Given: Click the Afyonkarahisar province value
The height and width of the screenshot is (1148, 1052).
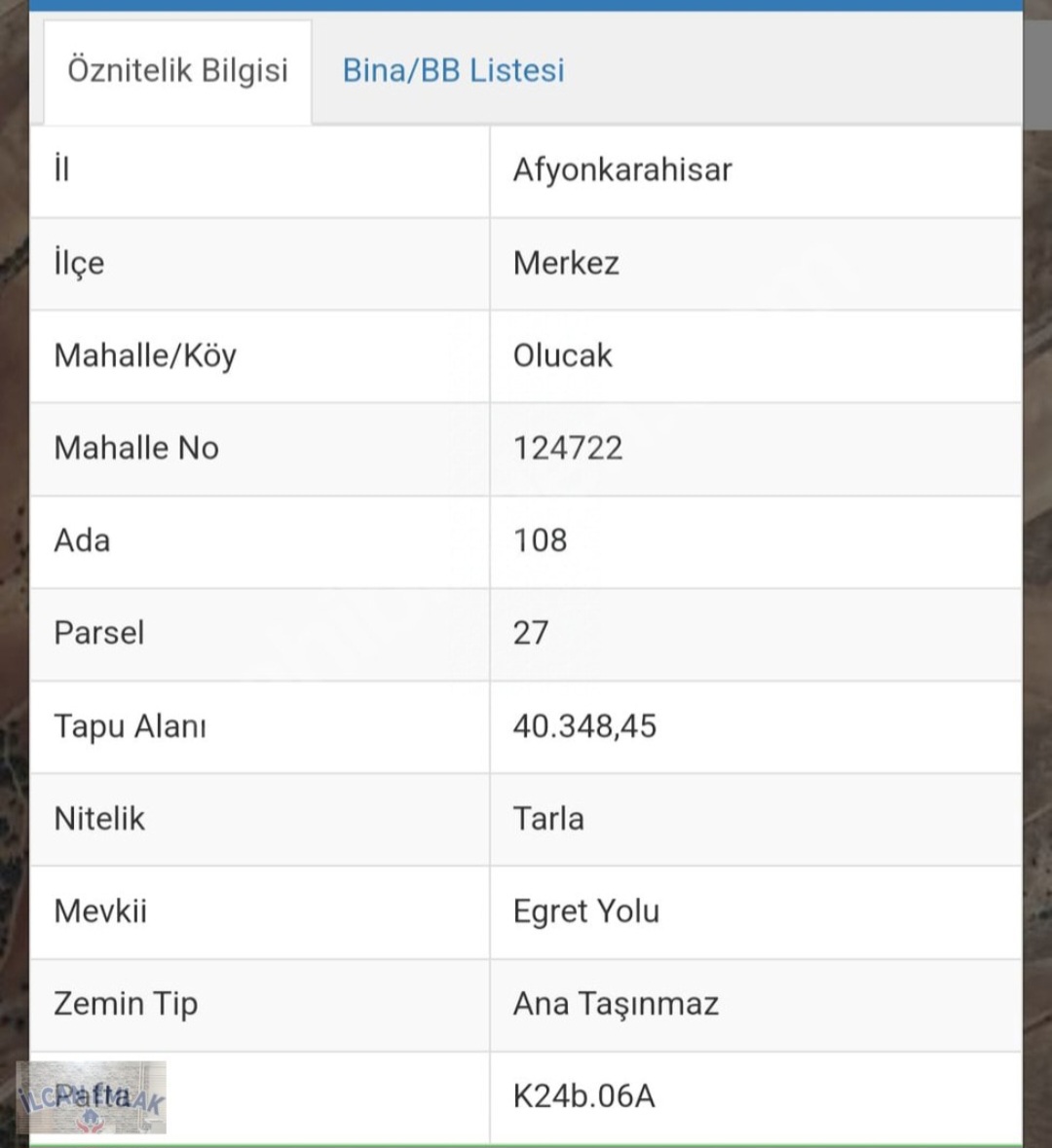Looking at the screenshot, I should (622, 170).
